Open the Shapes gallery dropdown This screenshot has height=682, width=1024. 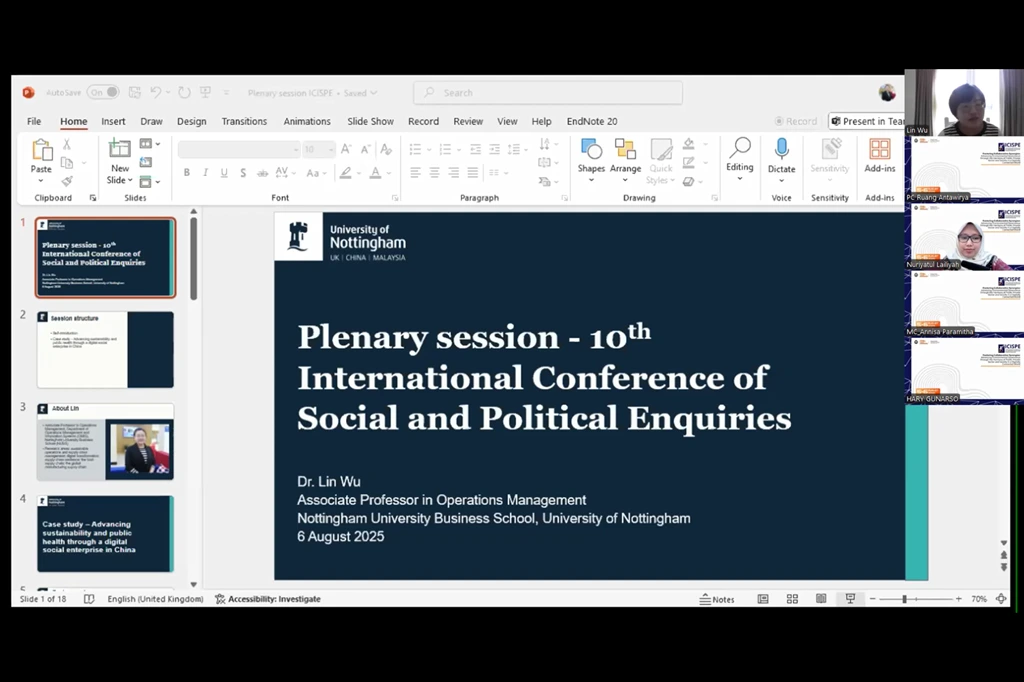(591, 169)
